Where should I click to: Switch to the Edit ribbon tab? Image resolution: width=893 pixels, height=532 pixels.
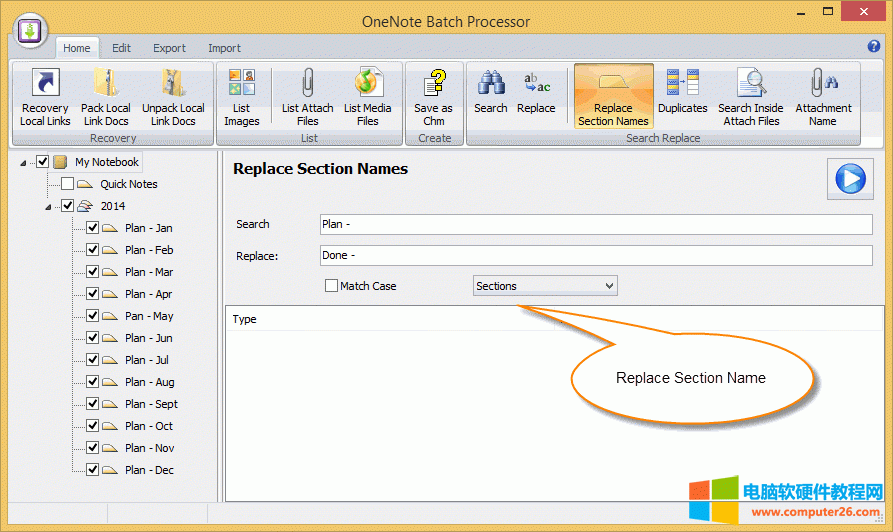point(121,48)
